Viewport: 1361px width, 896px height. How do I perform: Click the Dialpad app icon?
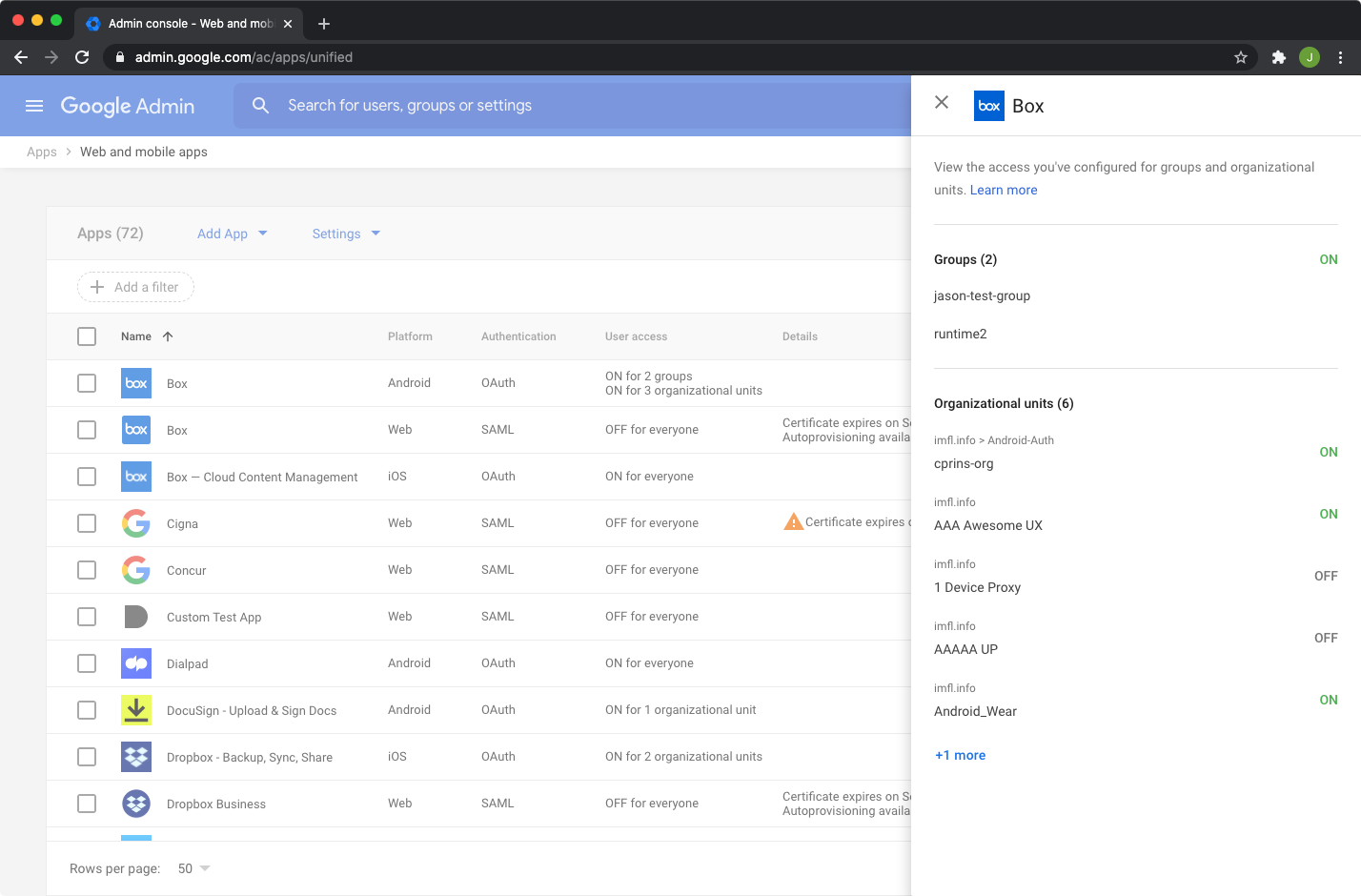[x=136, y=663]
